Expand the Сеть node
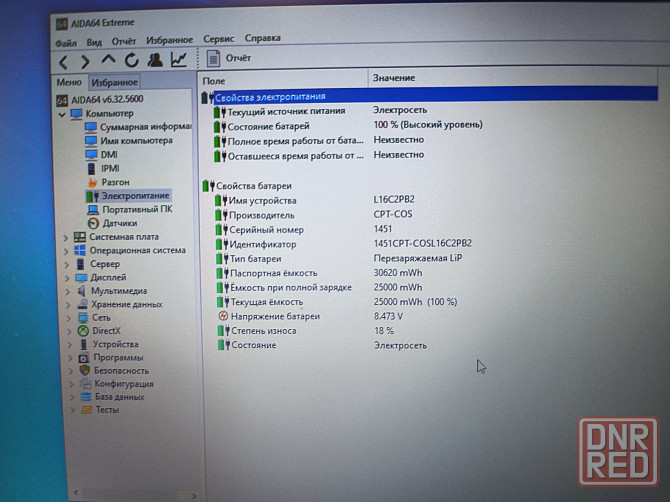The height and width of the screenshot is (502, 670). click(x=69, y=319)
